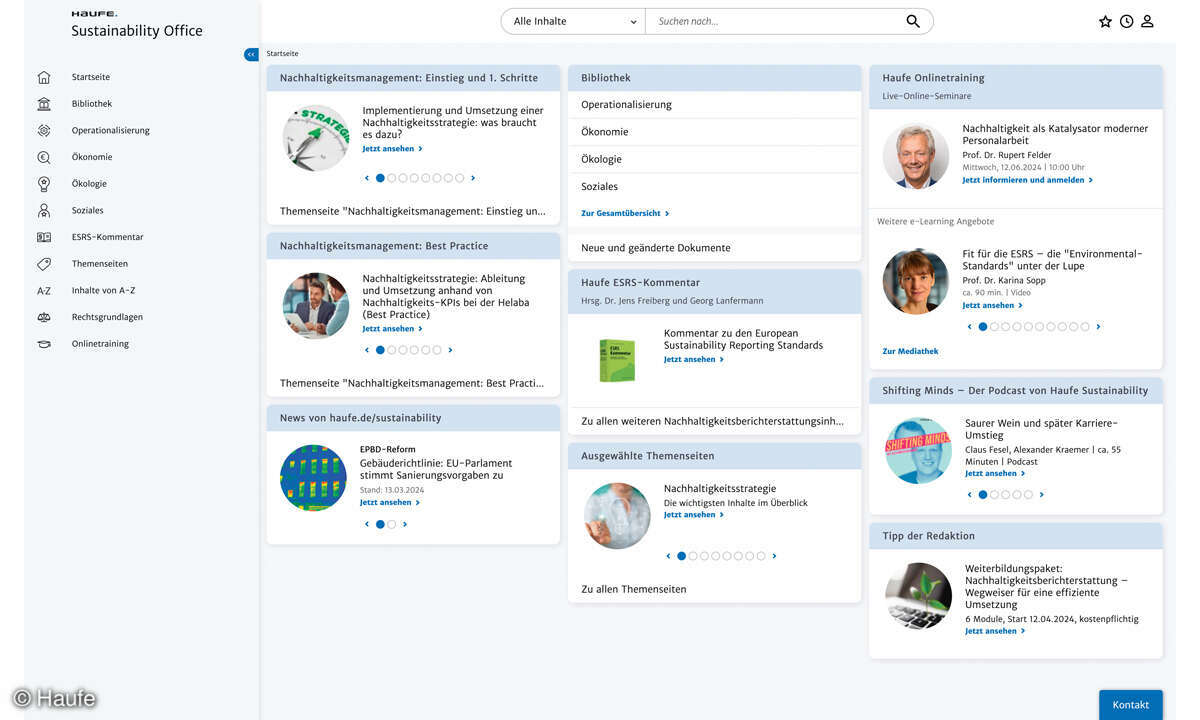1200x720 pixels.
Task: Click the Onlinetraining graduation cap icon
Action: [x=43, y=344]
